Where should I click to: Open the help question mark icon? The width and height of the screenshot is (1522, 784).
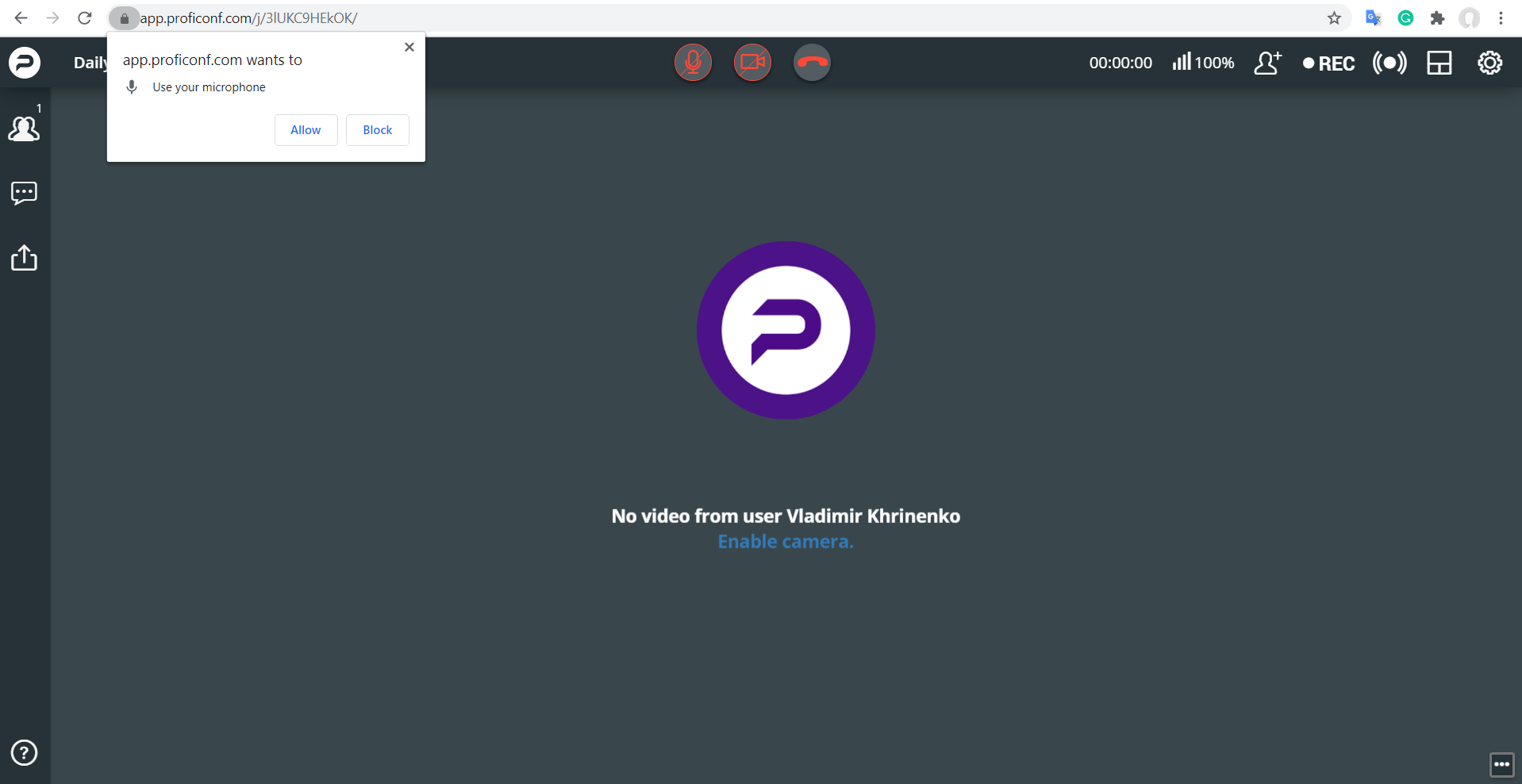(x=24, y=752)
